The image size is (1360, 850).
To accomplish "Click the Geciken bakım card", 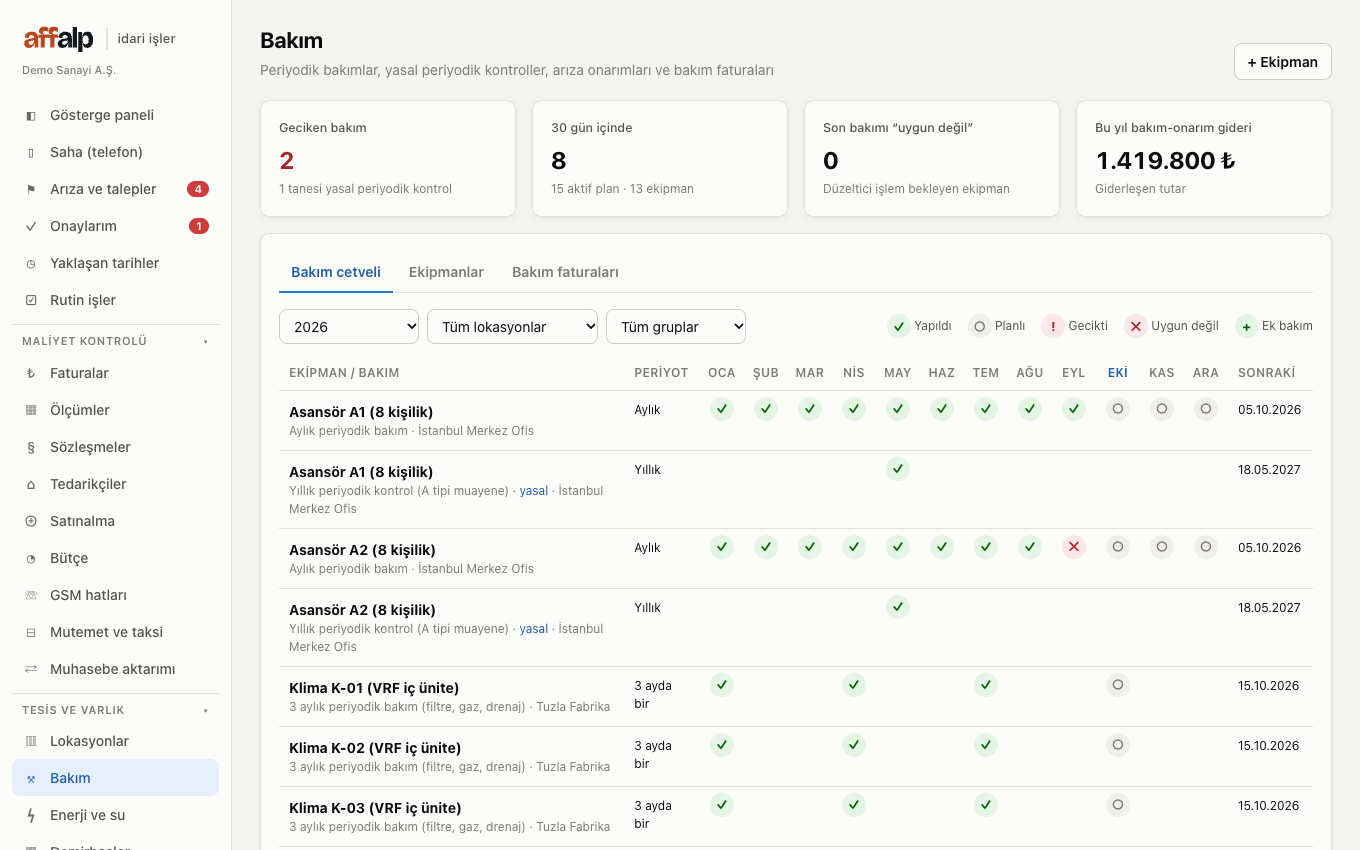I will [388, 158].
